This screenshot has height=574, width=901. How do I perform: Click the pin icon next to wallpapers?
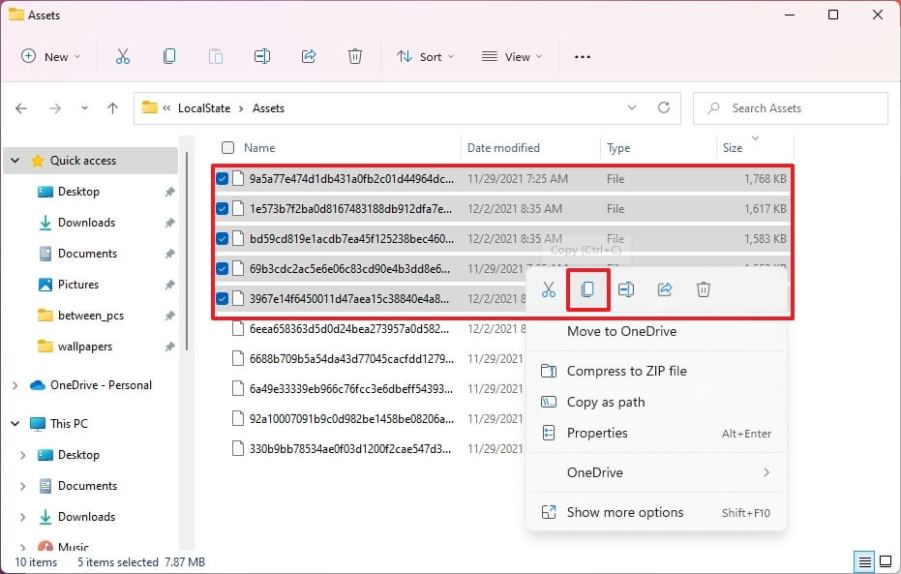(170, 347)
